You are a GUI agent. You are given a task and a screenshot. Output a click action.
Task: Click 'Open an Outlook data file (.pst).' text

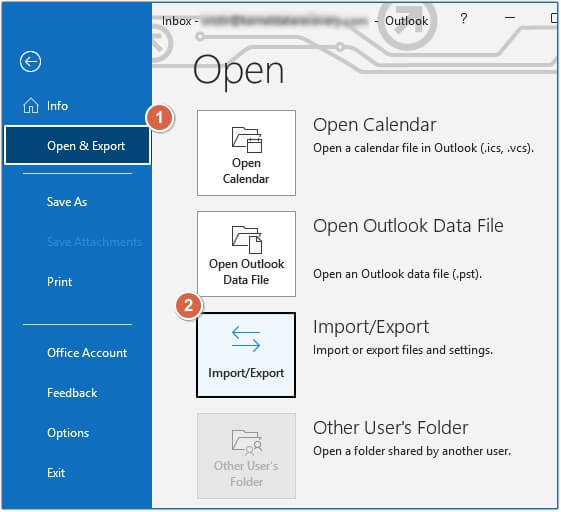point(397,274)
